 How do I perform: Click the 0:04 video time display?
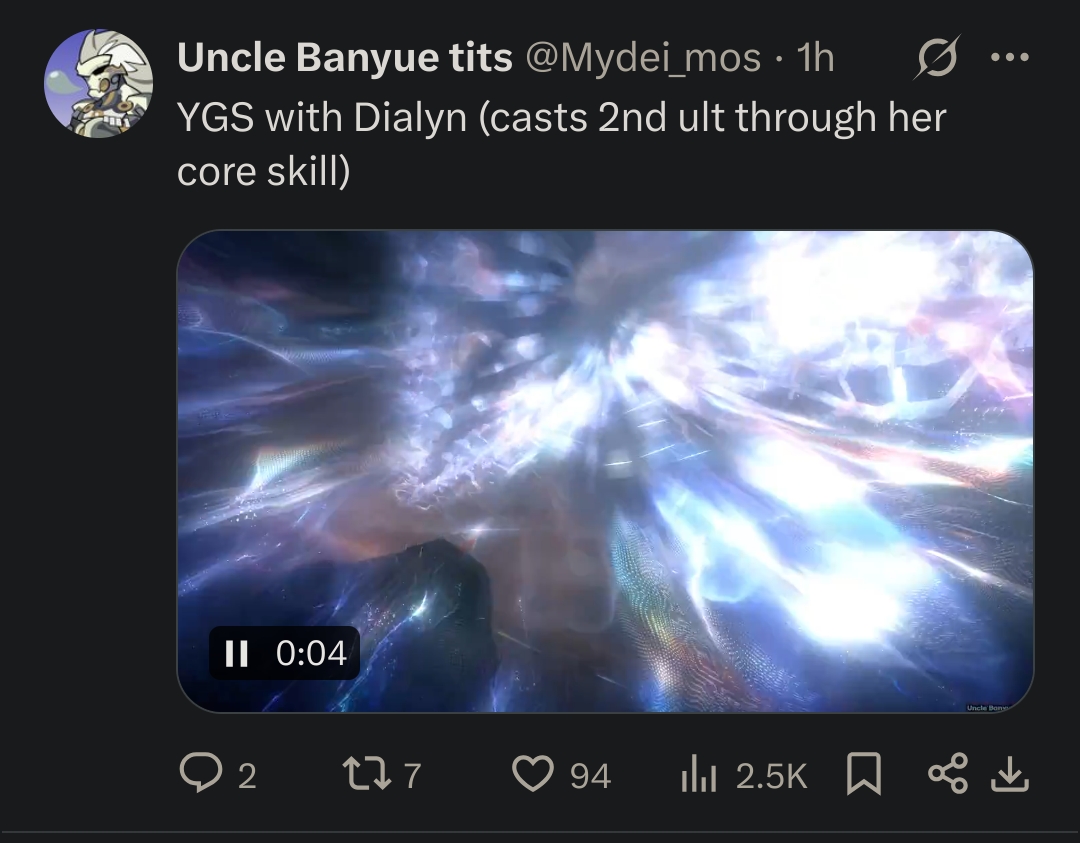pyautogui.click(x=311, y=653)
